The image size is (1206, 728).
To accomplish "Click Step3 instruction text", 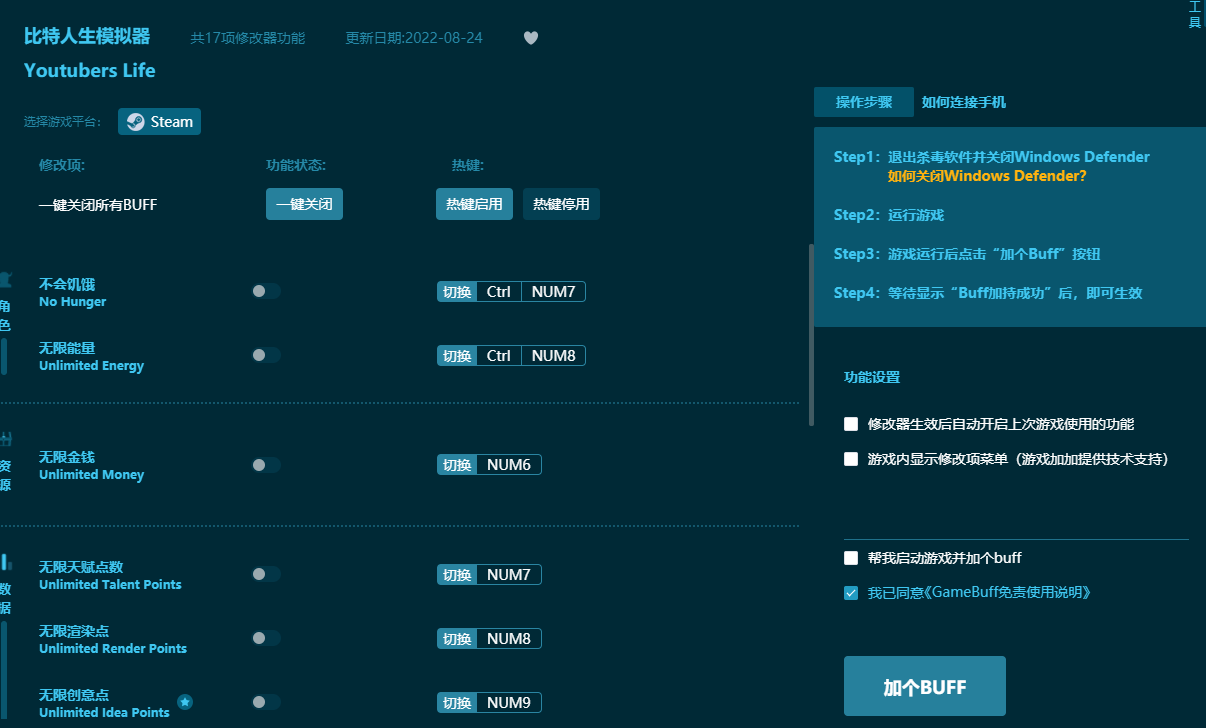I will tap(967, 254).
